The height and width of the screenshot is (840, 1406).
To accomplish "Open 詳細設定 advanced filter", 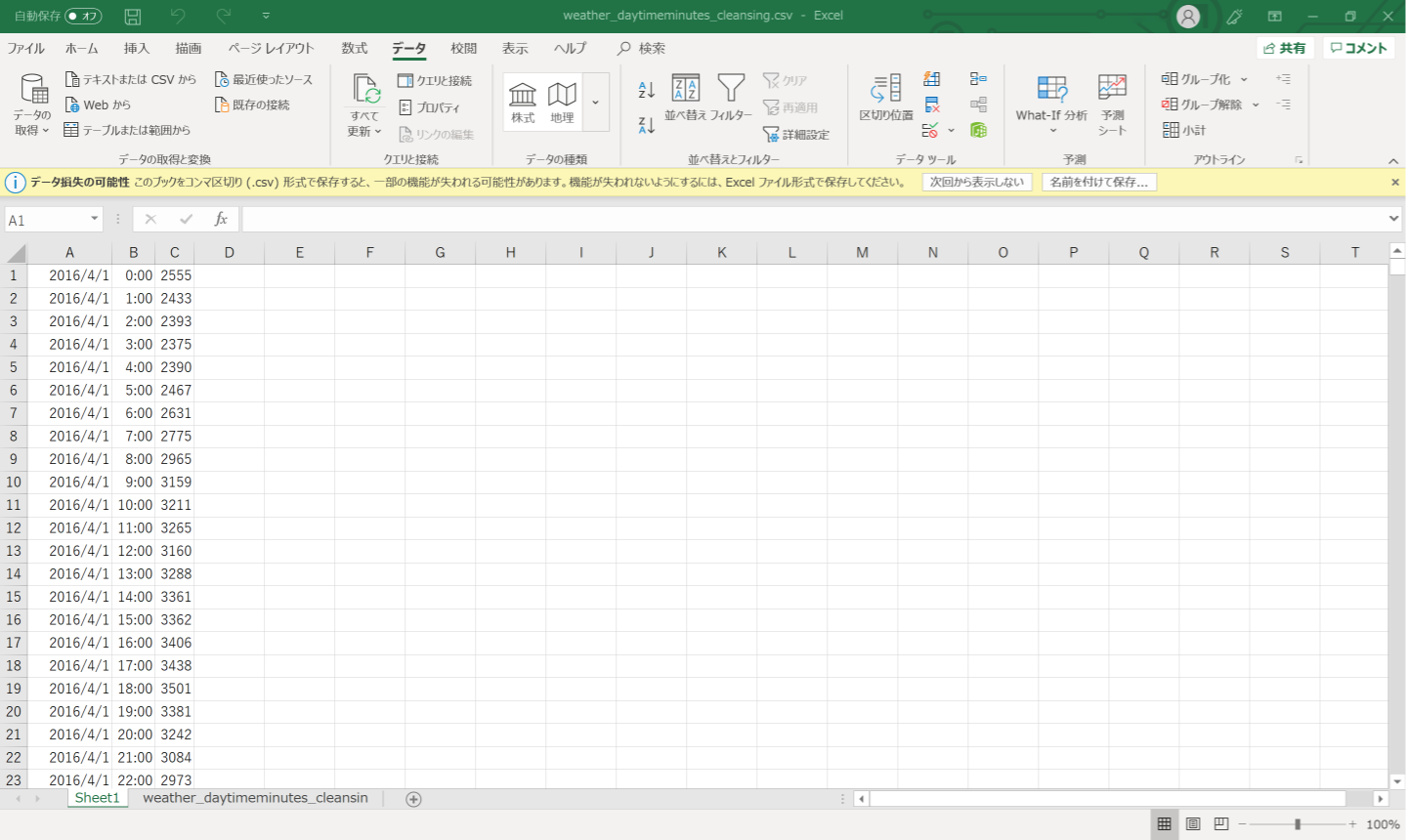I will click(x=796, y=135).
